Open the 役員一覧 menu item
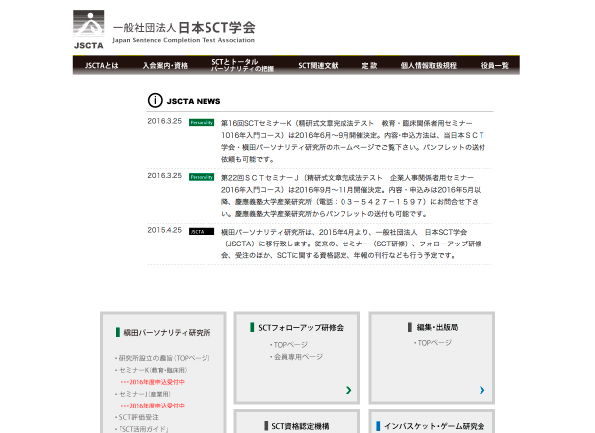595x433 pixels. tap(494, 66)
